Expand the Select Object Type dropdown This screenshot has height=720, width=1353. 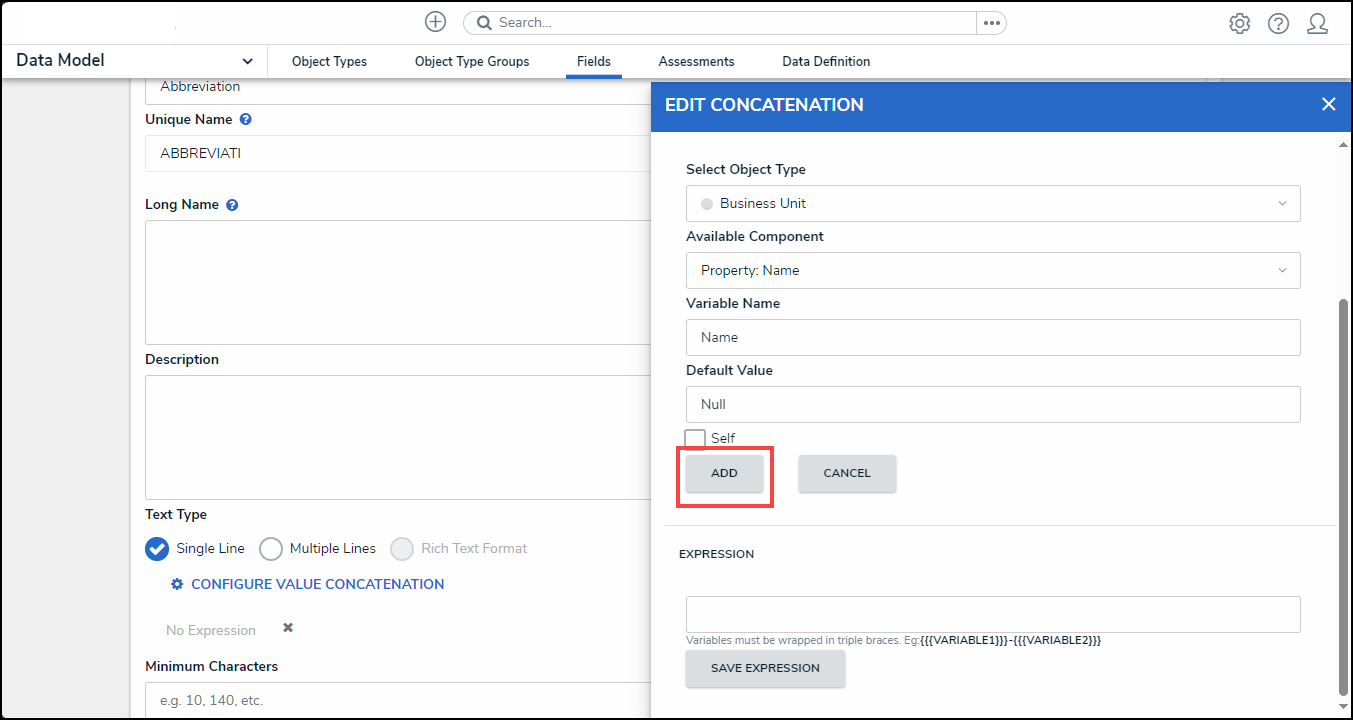click(992, 203)
